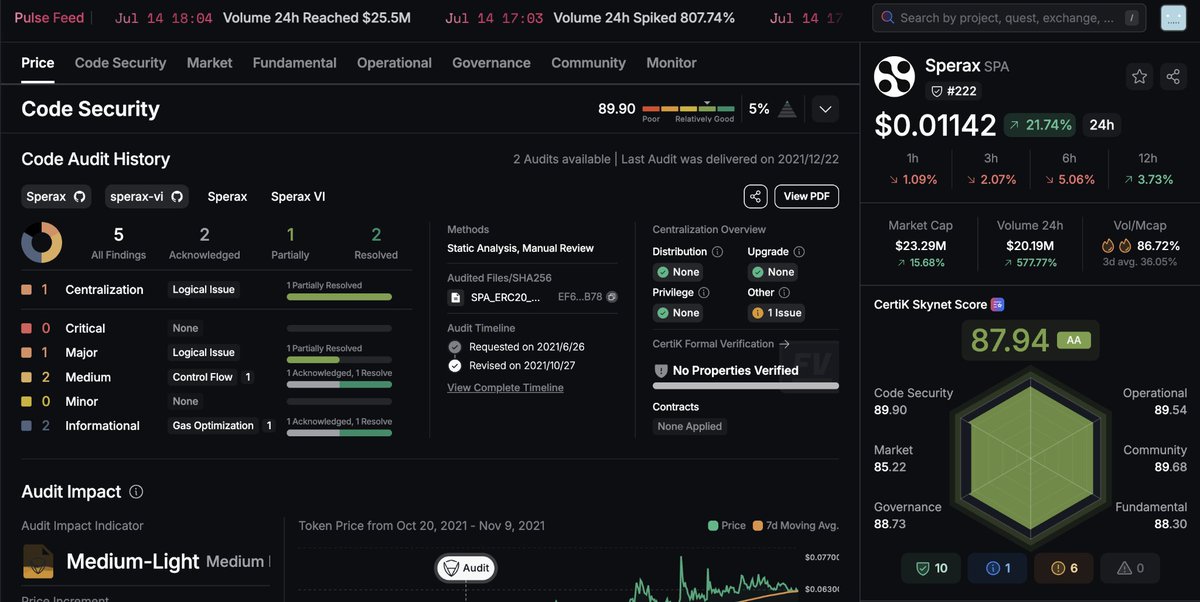Open CertiK Formal Verification arrow link
This screenshot has height=602, width=1200.
(785, 344)
